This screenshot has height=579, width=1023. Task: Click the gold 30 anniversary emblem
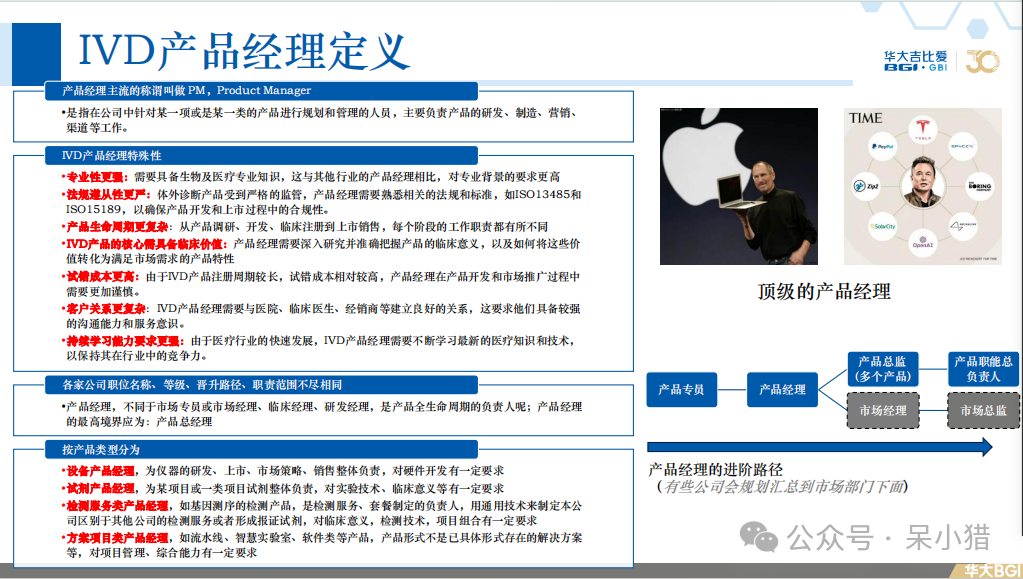(x=982, y=62)
